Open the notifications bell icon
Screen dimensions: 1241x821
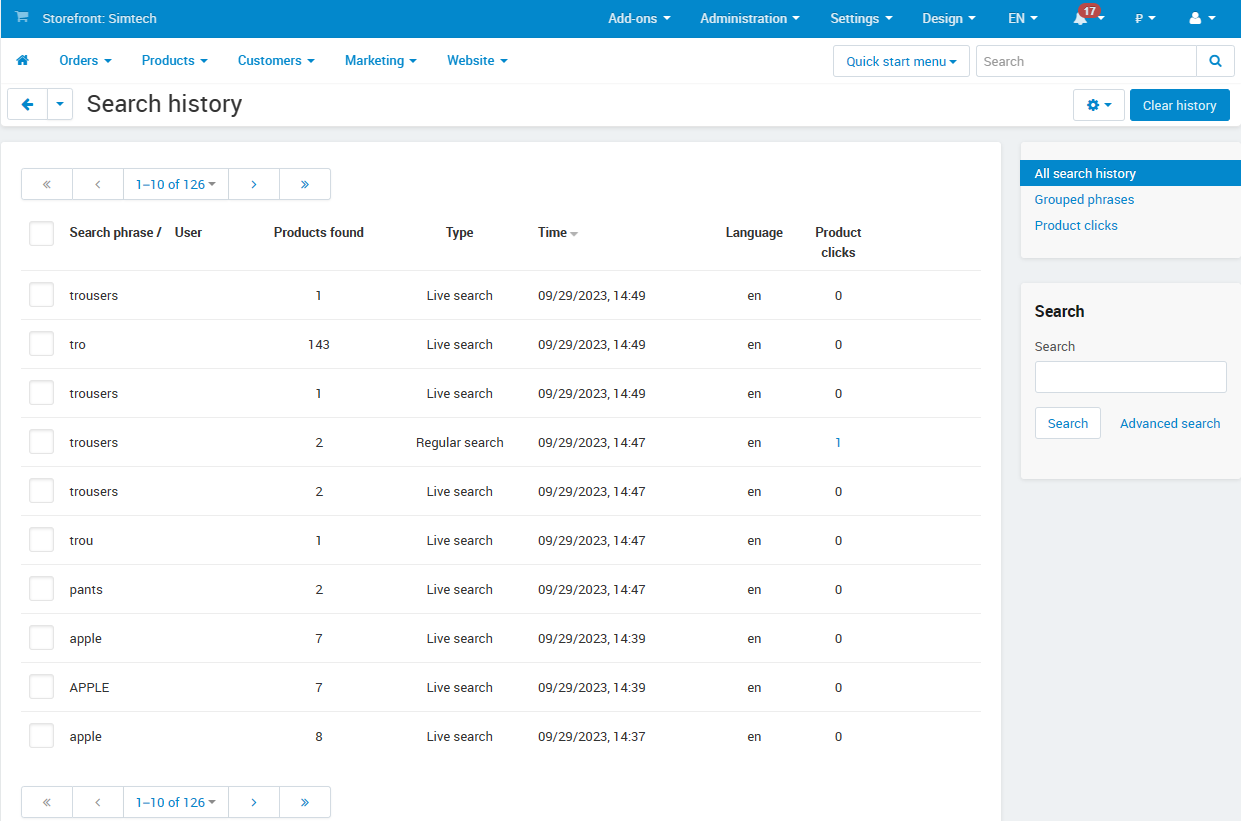[1081, 19]
